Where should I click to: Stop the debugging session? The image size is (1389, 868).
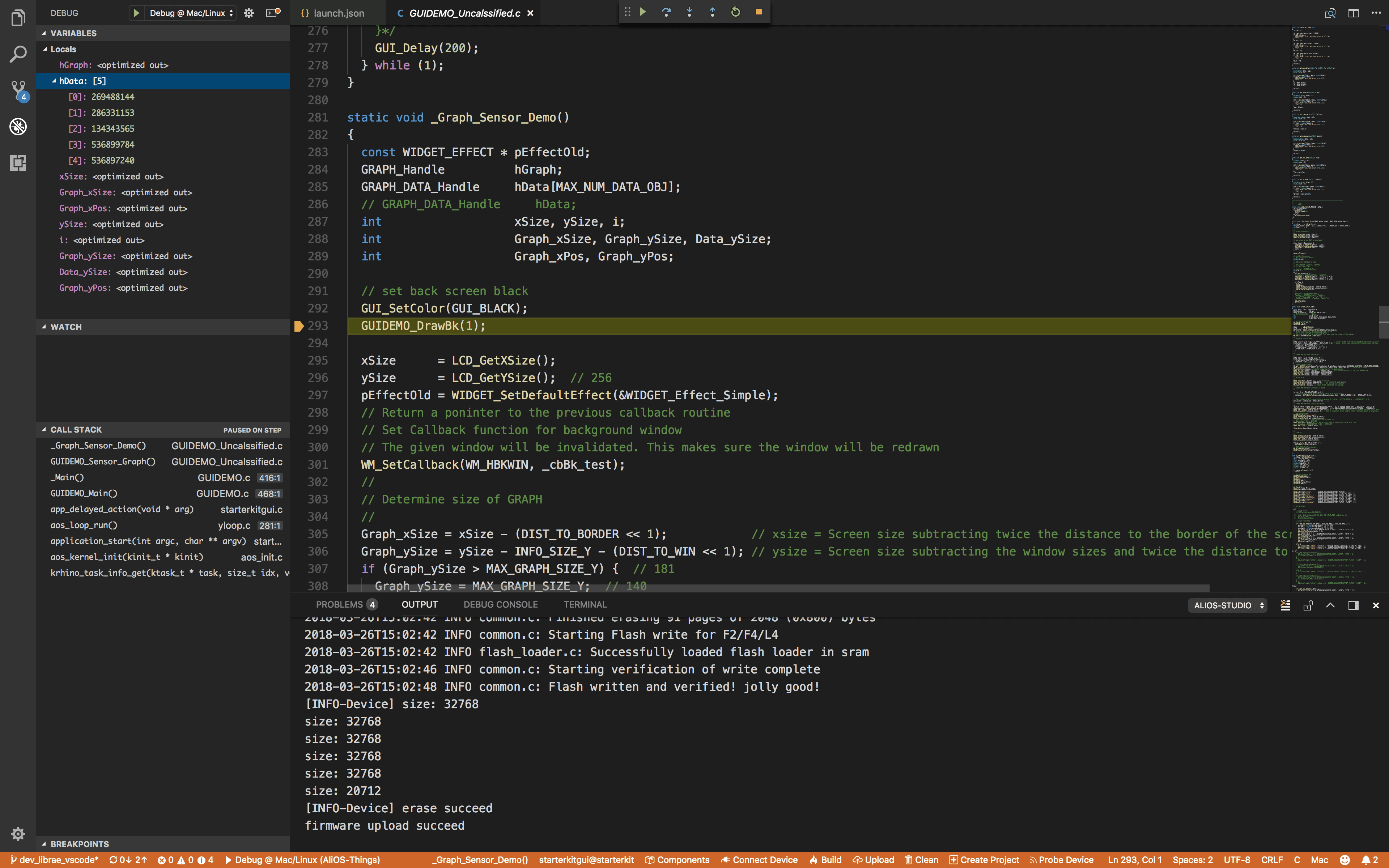(x=758, y=12)
